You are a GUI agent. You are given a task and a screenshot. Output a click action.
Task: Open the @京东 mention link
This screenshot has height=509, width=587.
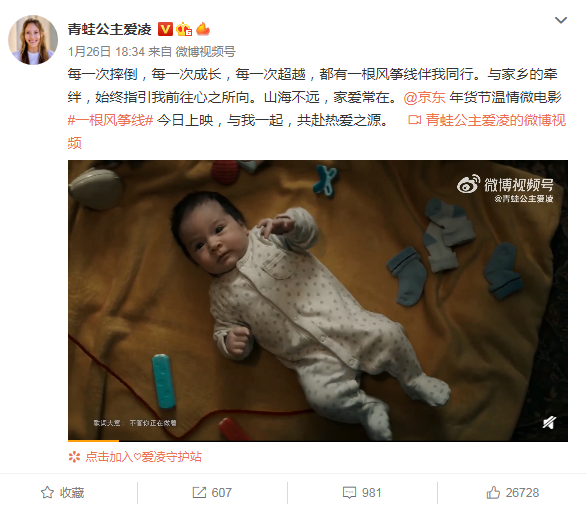[425, 97]
